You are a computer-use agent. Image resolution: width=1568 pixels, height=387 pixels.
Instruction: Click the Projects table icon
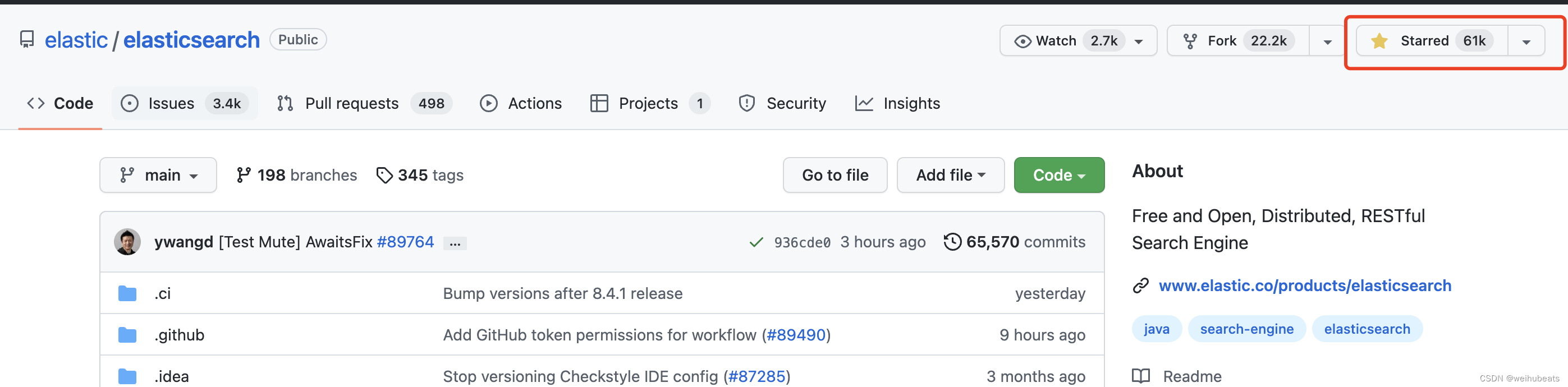[599, 103]
